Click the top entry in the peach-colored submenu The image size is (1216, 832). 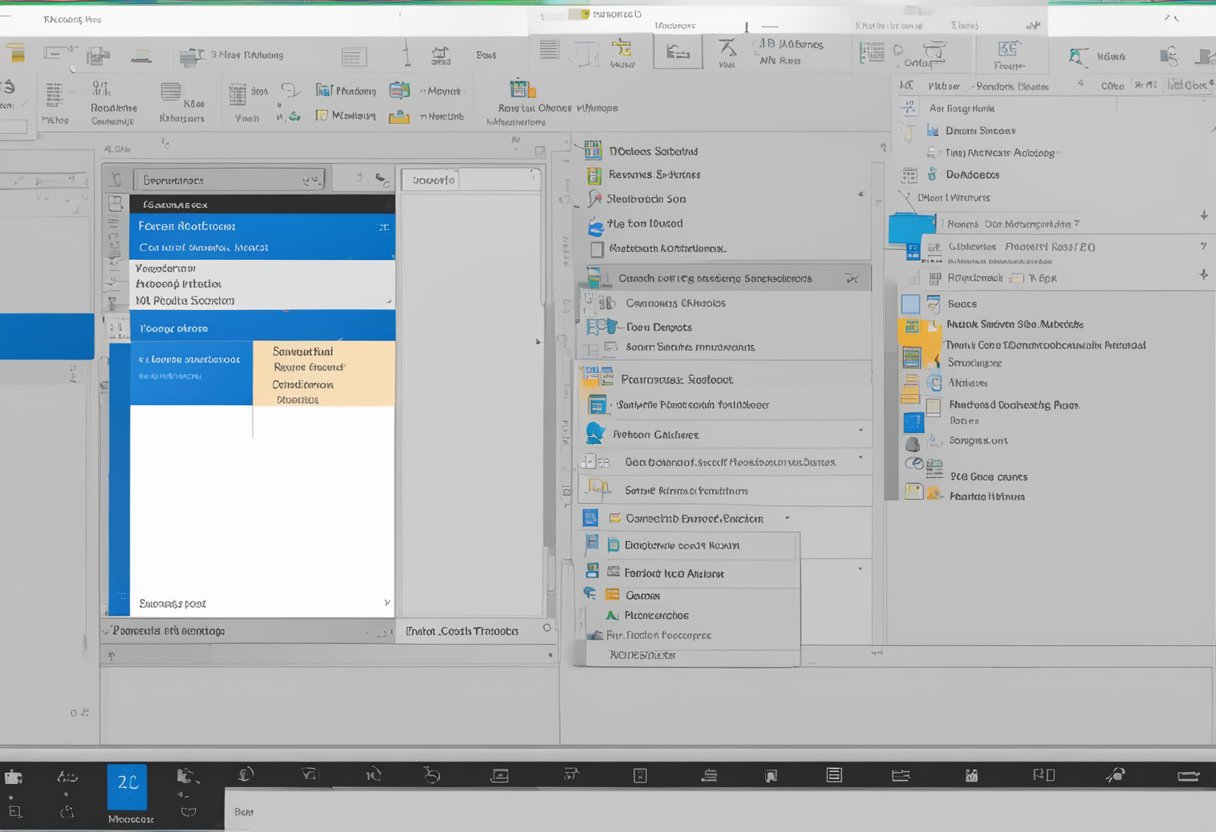[303, 352]
